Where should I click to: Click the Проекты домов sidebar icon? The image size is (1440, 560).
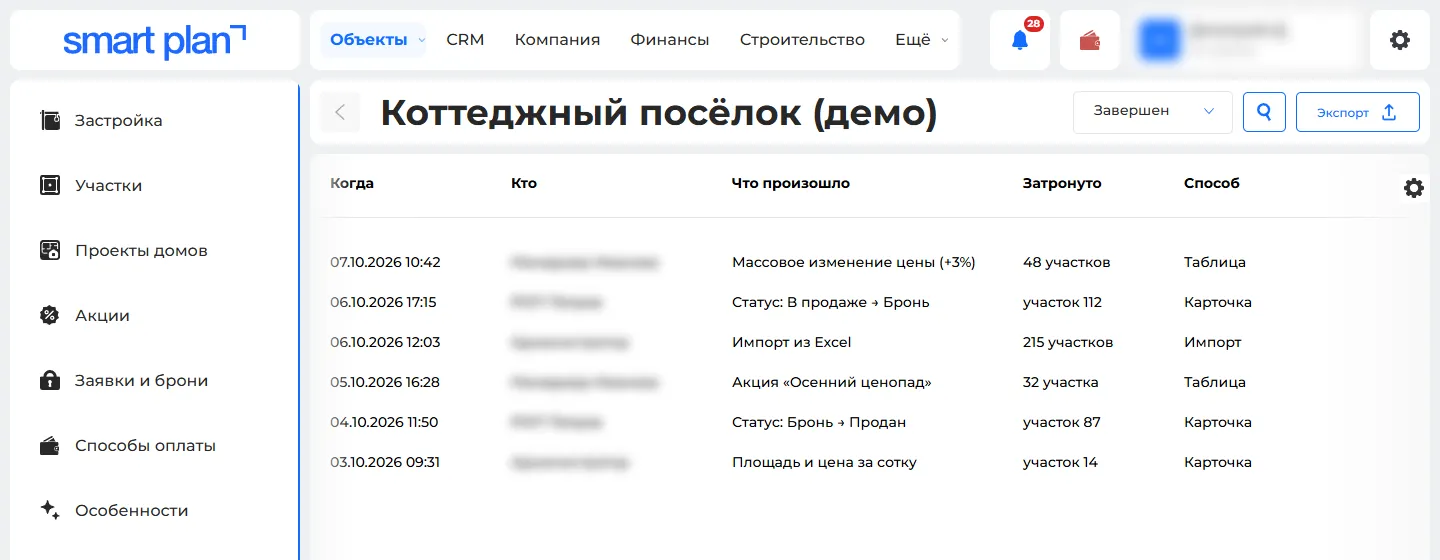[50, 251]
